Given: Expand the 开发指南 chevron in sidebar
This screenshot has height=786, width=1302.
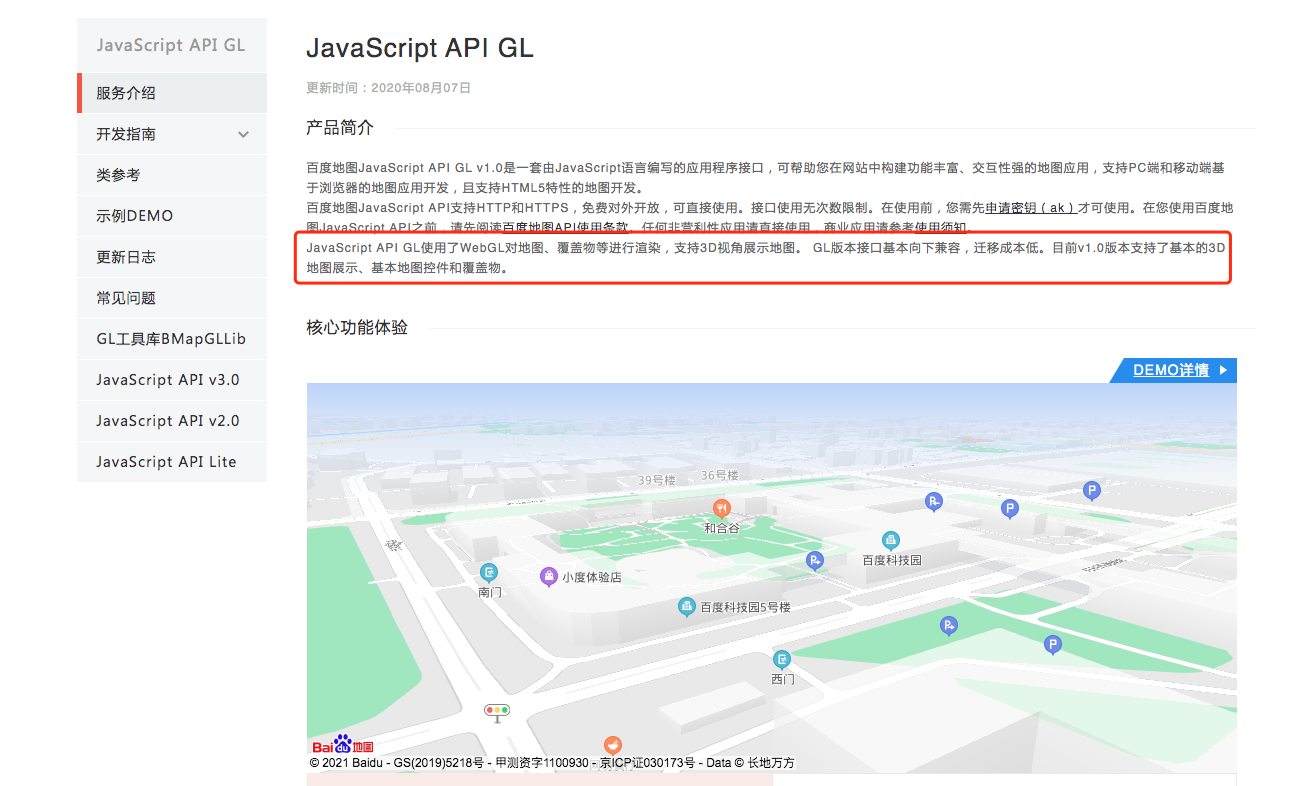Looking at the screenshot, I should coord(244,134).
